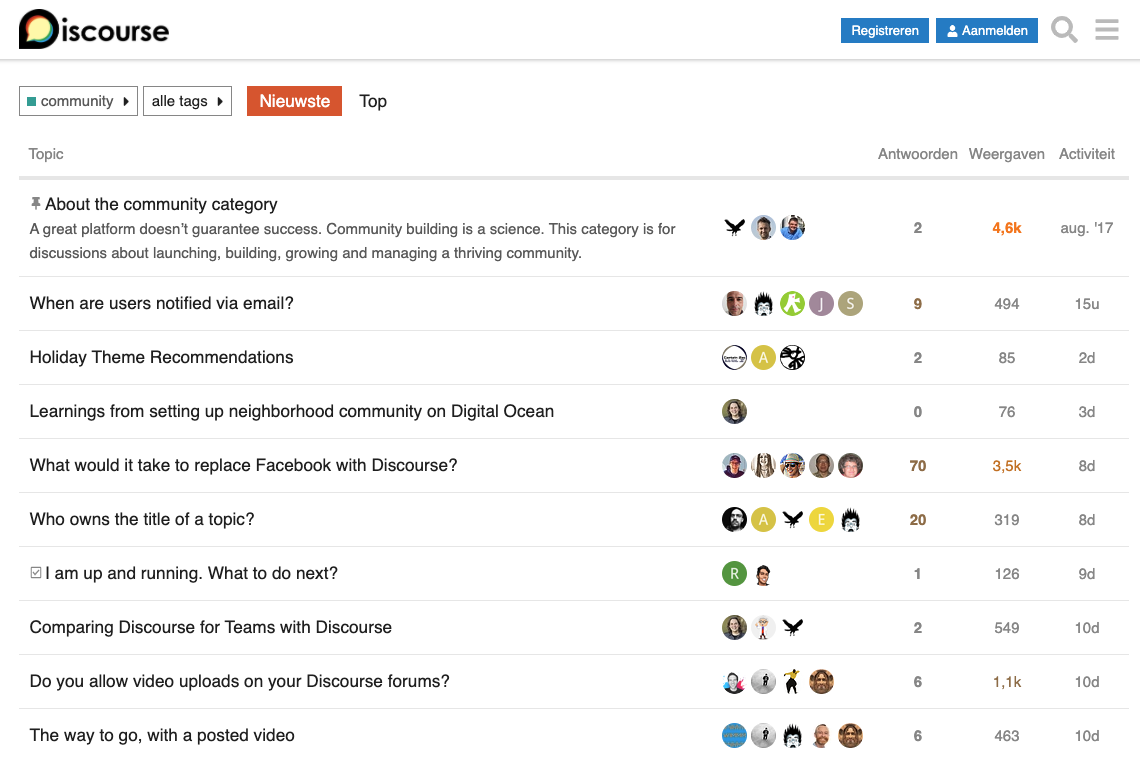Click the 549 views count
1140x761 pixels.
[x=1006, y=628]
